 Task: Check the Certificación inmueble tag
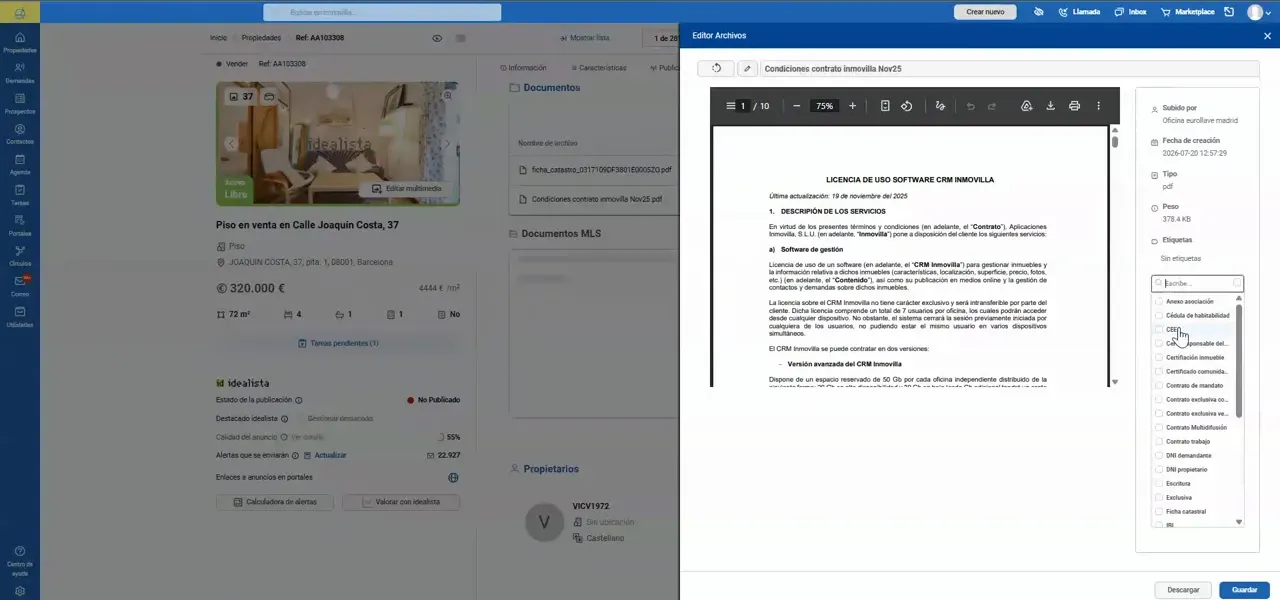click(x=1160, y=357)
